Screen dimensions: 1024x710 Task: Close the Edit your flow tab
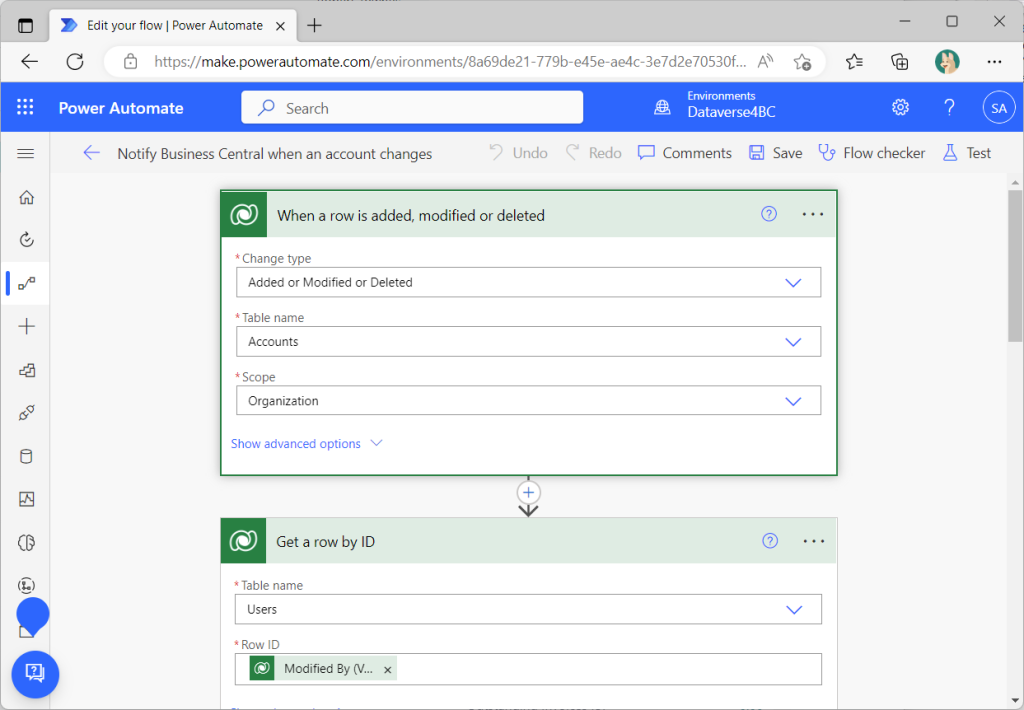(x=280, y=26)
